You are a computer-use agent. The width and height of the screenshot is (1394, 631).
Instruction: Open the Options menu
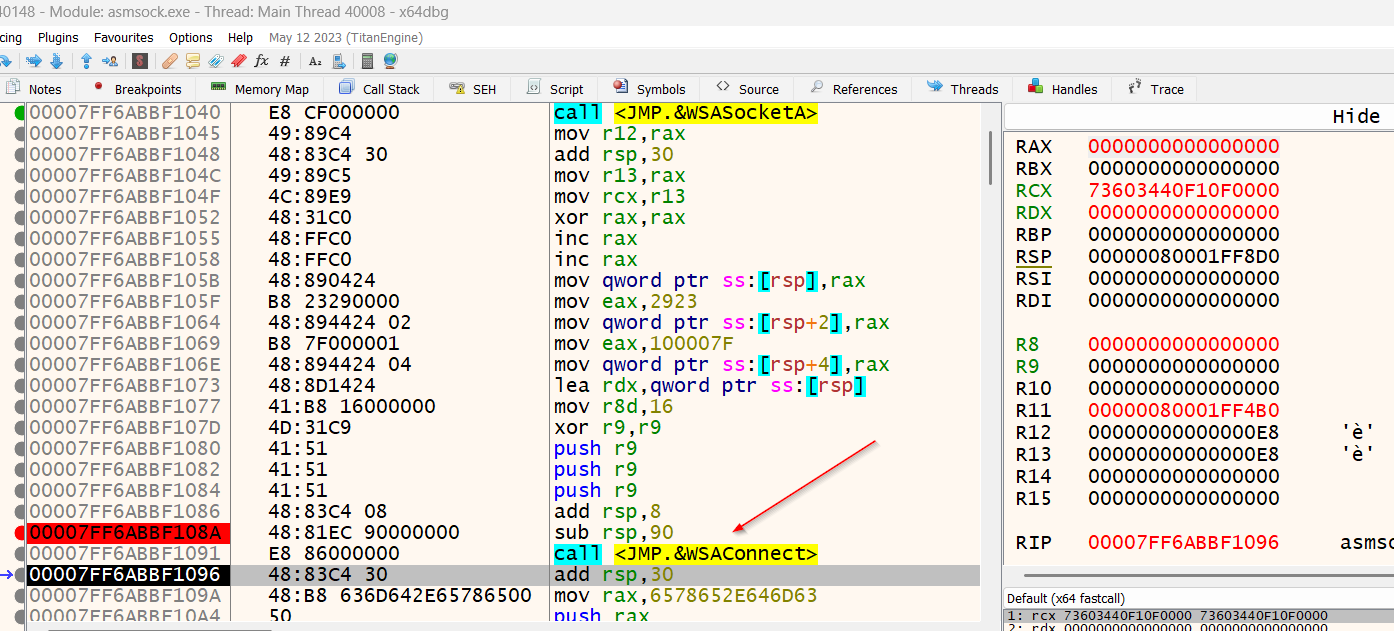click(x=191, y=37)
